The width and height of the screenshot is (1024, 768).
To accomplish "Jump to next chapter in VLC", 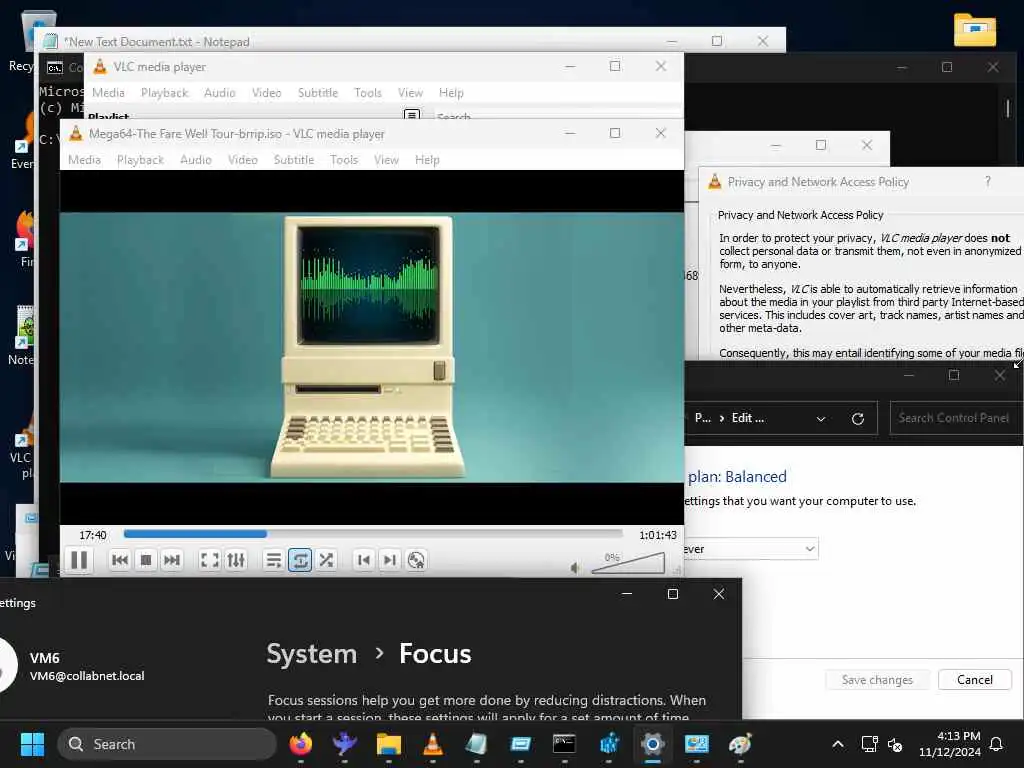I will pyautogui.click(x=390, y=560).
